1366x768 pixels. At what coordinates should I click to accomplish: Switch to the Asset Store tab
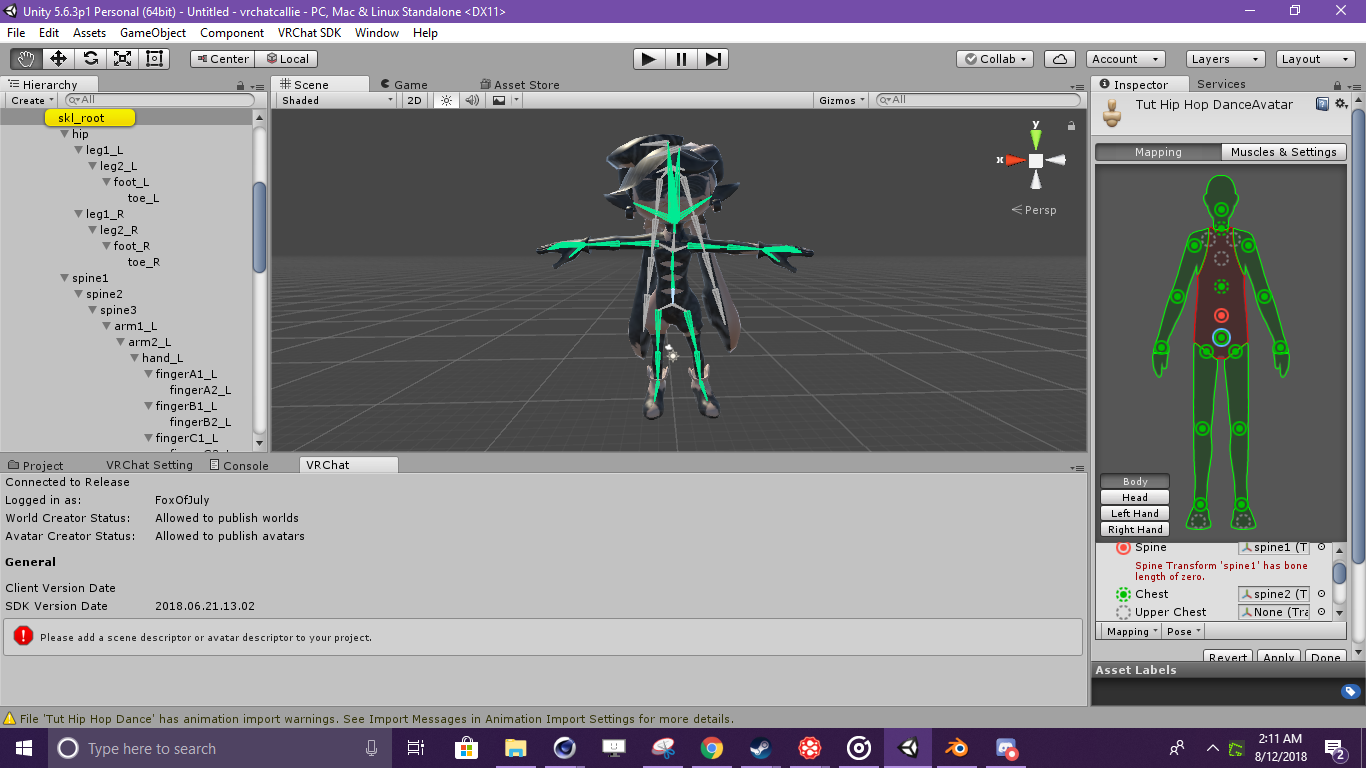coord(520,85)
